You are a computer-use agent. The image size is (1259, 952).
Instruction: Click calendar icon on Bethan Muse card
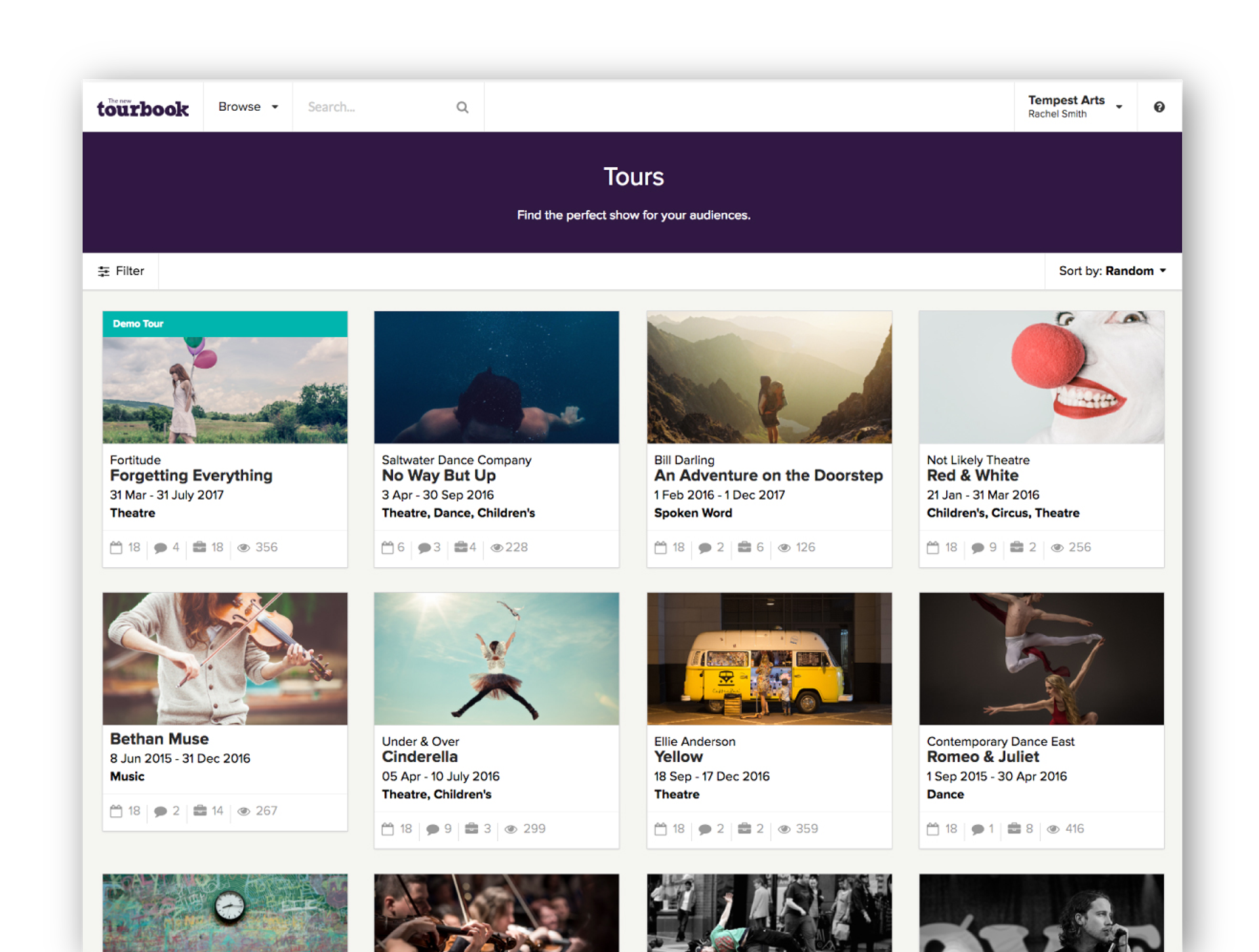(116, 811)
